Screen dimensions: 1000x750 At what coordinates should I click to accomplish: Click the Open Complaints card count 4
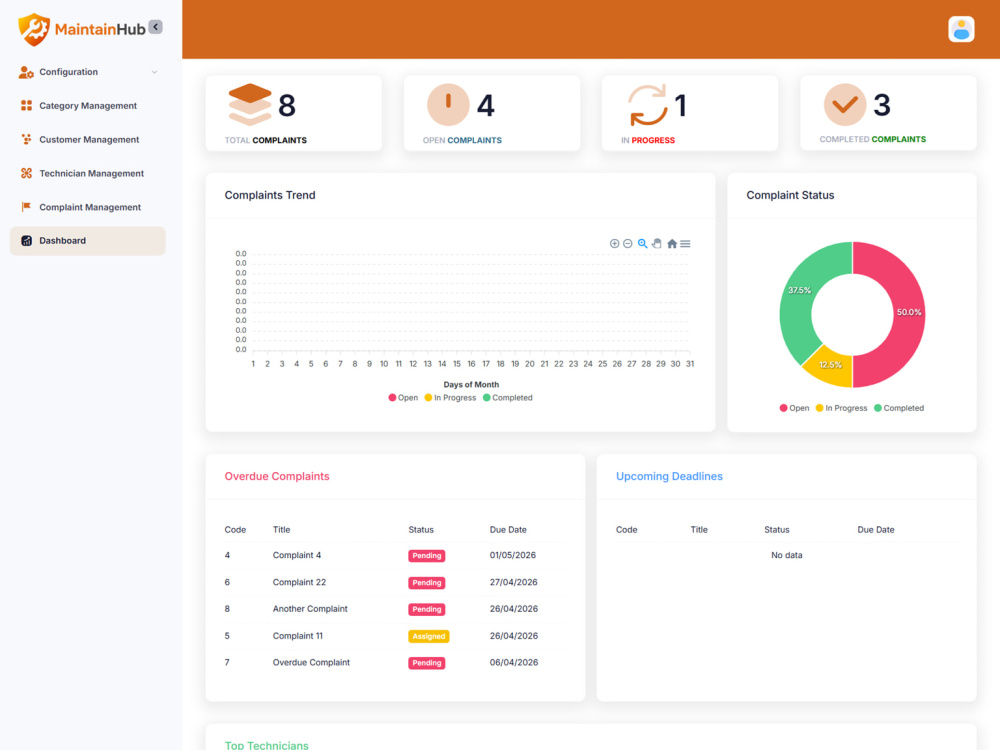(x=485, y=106)
